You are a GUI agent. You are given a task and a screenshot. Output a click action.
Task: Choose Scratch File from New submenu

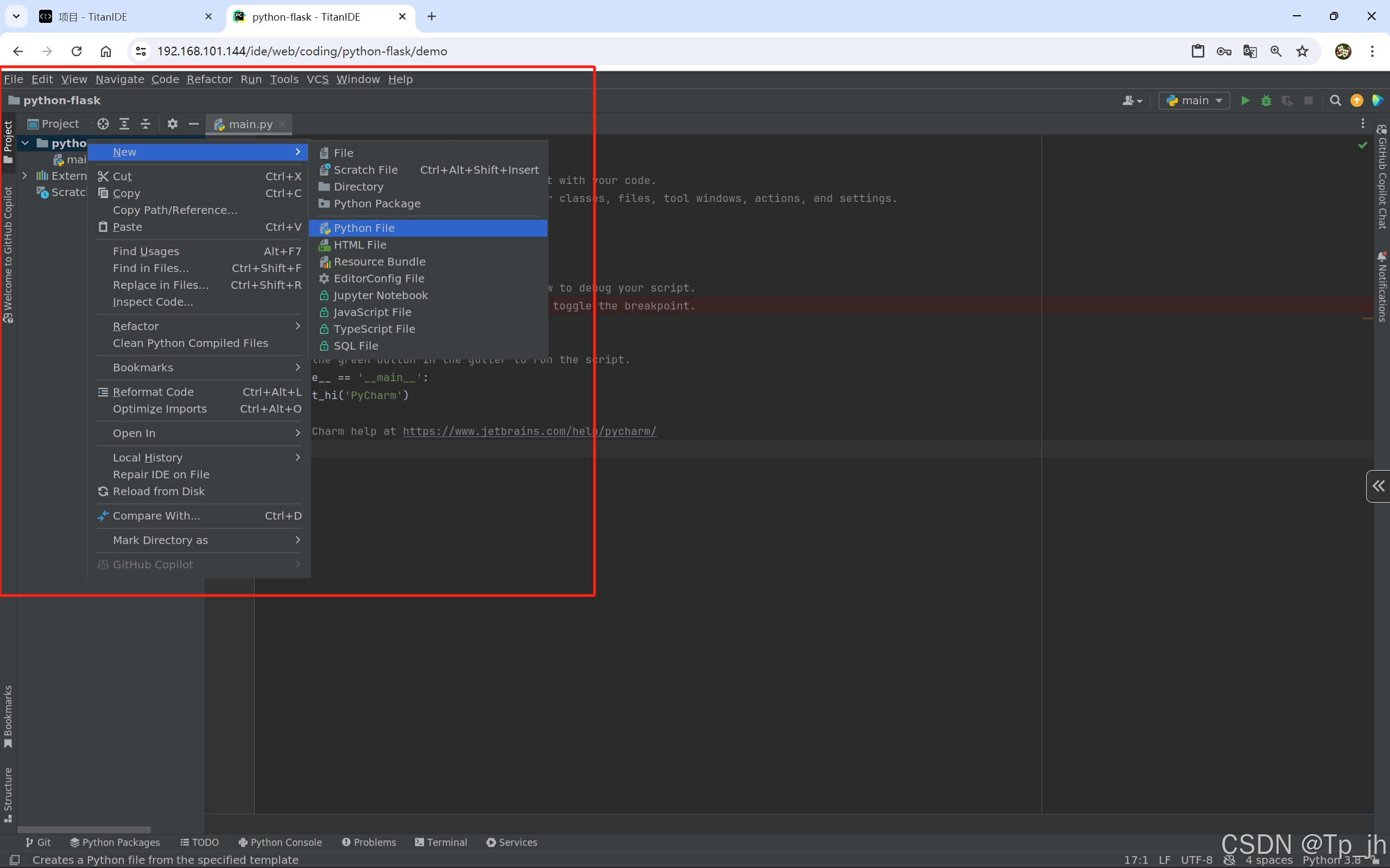428,170
